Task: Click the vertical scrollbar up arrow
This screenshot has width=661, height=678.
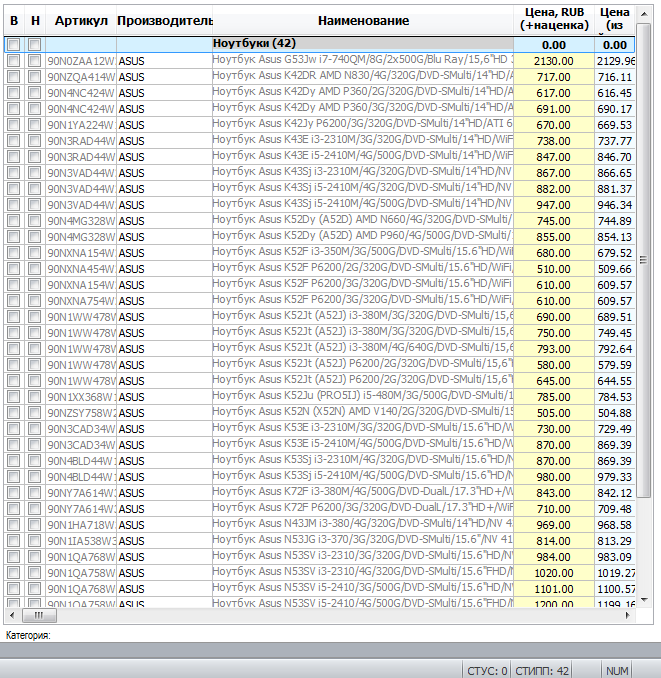Action: [644, 14]
